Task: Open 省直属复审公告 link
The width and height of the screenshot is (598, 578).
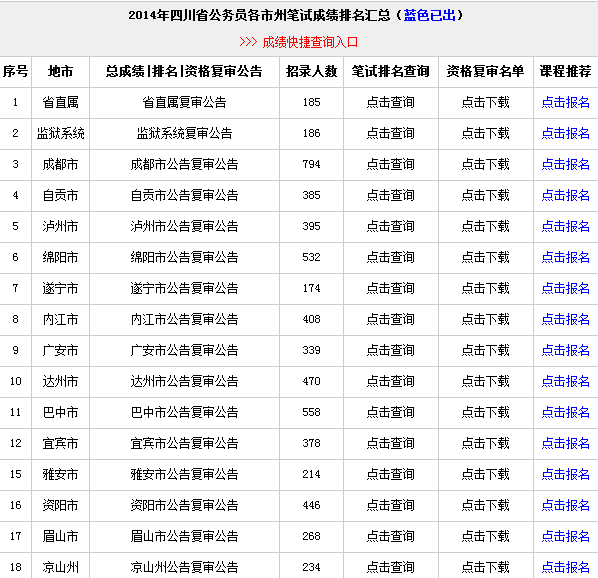Action: click(184, 102)
